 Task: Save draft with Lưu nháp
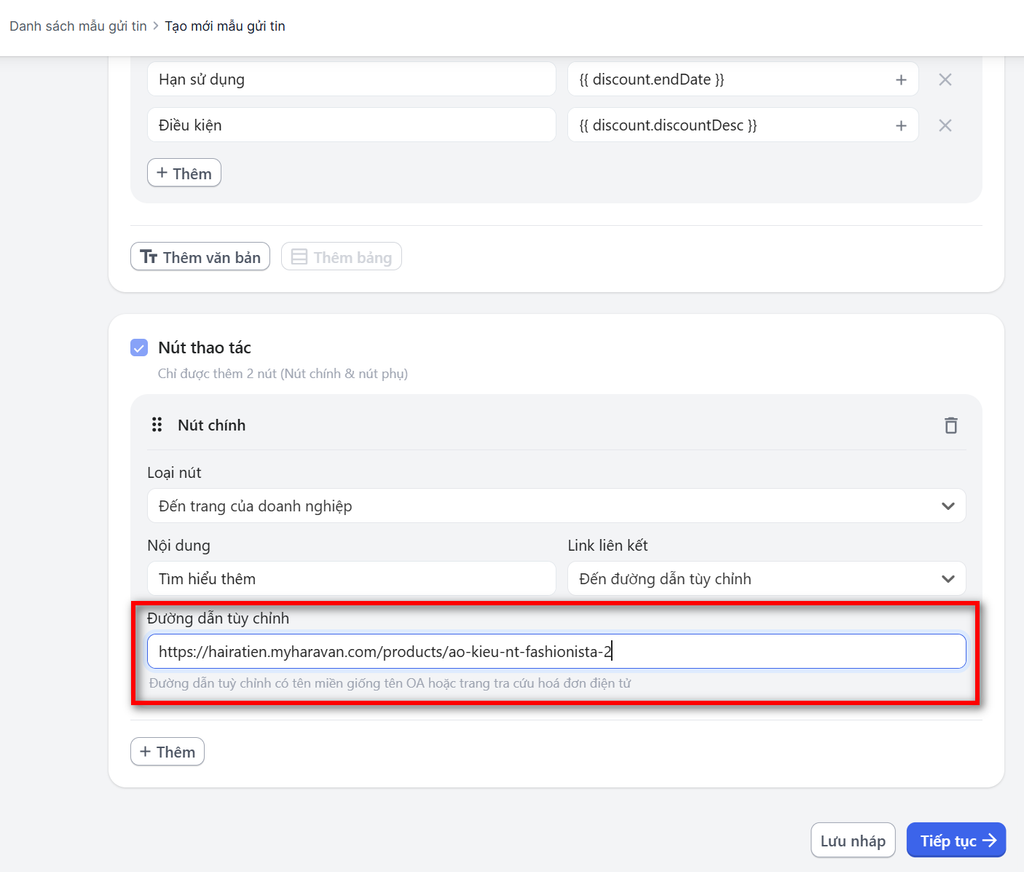tap(852, 841)
